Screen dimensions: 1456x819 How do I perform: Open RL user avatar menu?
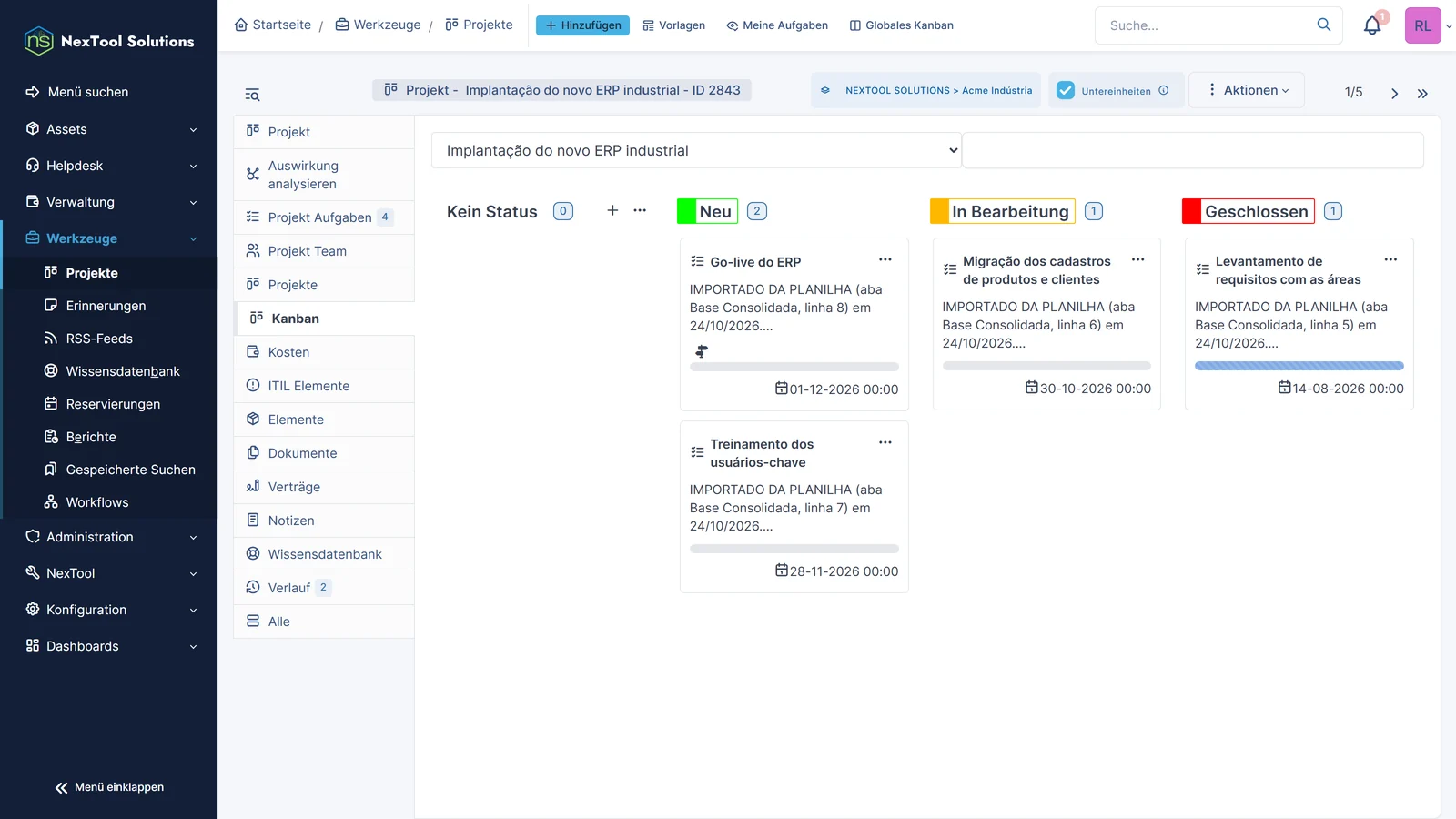click(x=1422, y=25)
